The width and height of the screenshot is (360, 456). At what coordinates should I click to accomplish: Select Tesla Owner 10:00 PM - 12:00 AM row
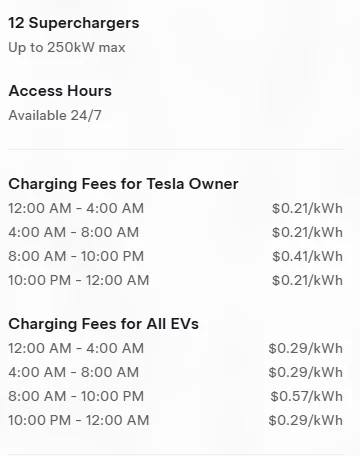click(176, 280)
